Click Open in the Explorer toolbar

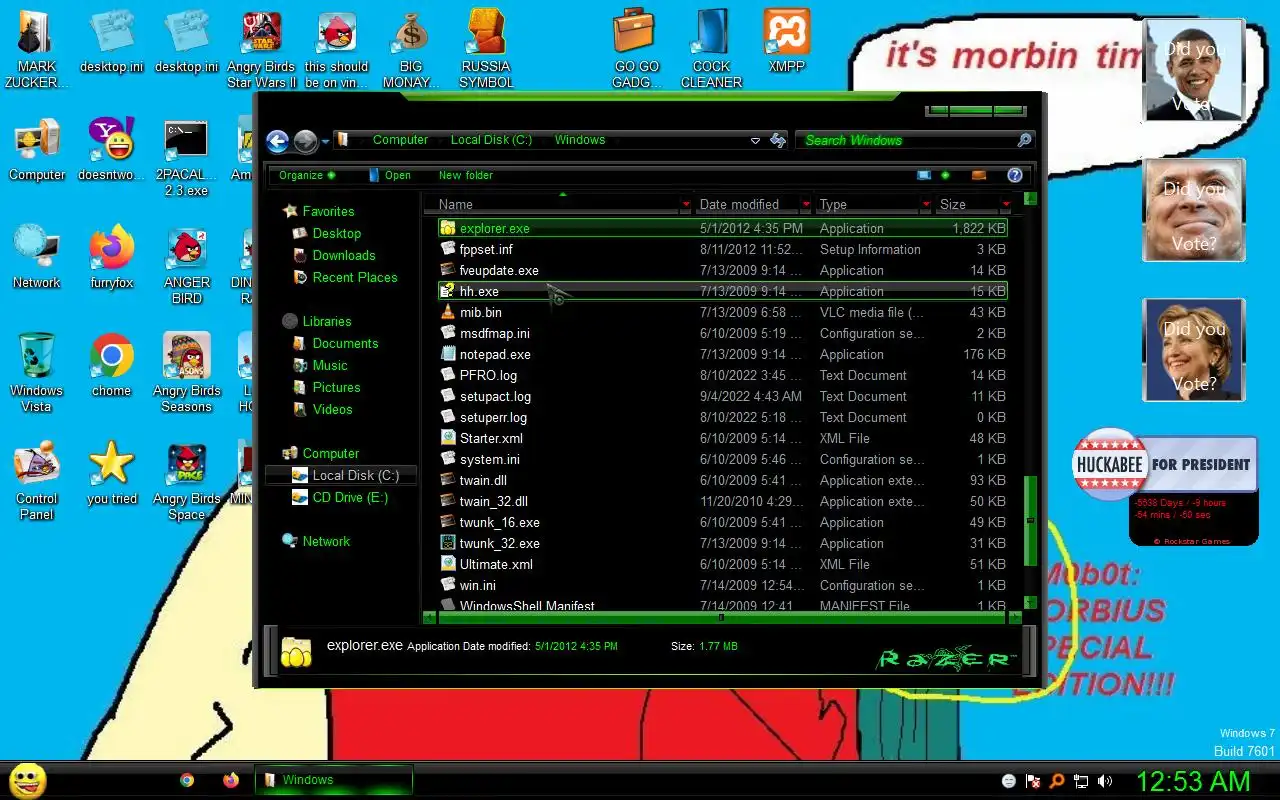389,175
